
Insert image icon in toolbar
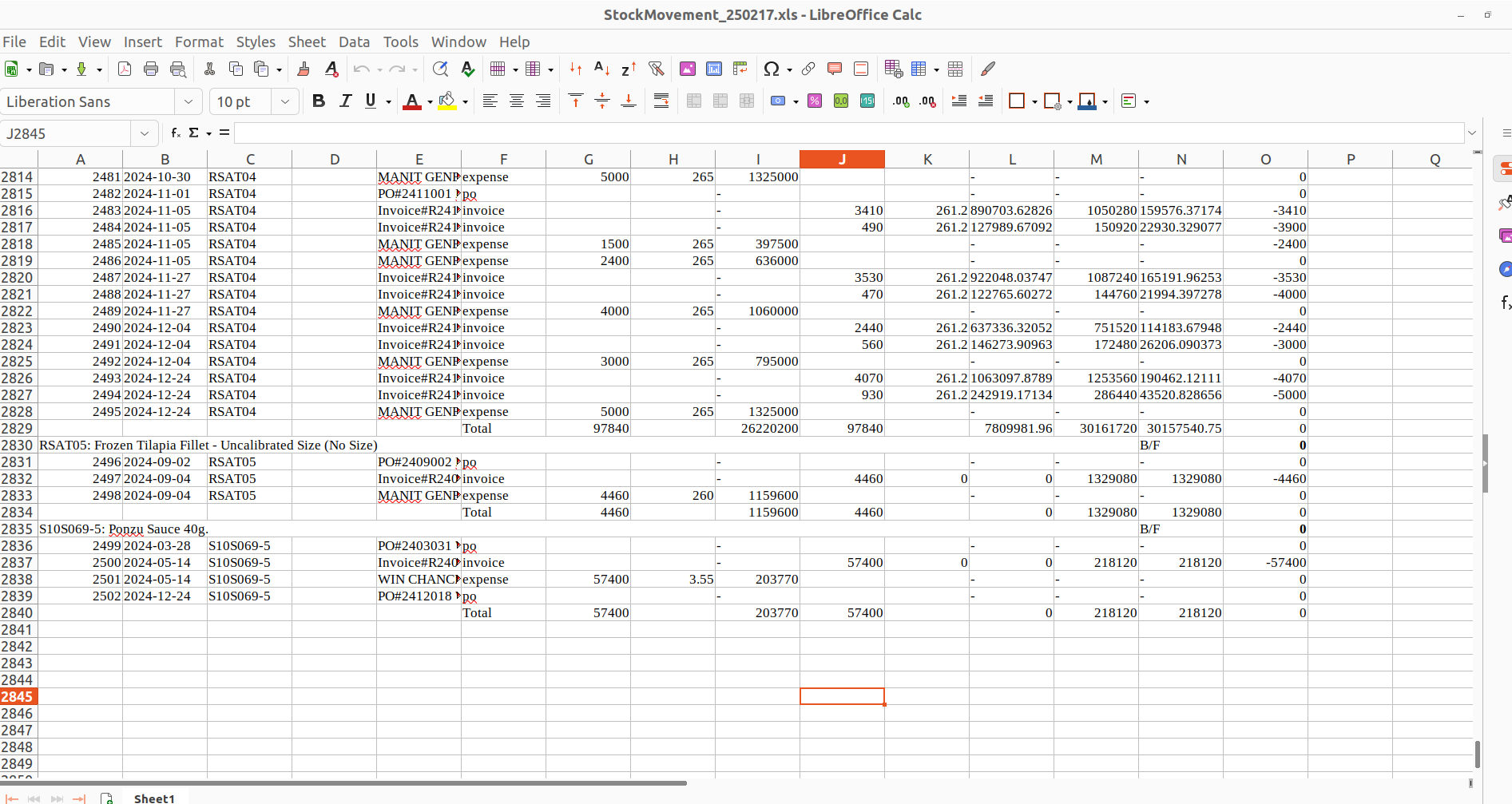click(x=688, y=69)
